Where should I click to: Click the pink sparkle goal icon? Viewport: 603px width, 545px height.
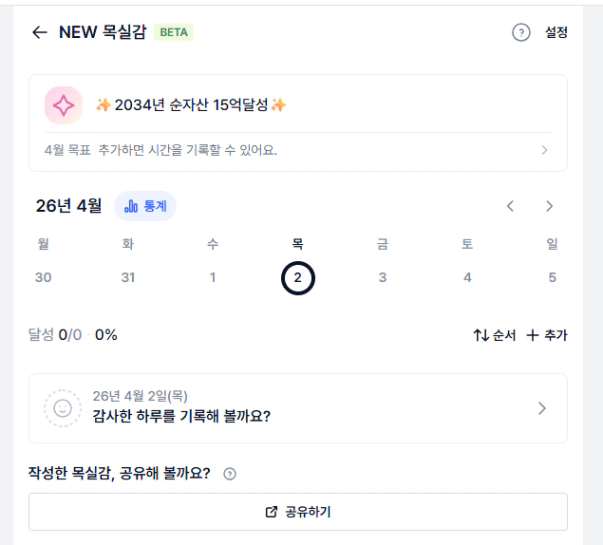pyautogui.click(x=64, y=105)
